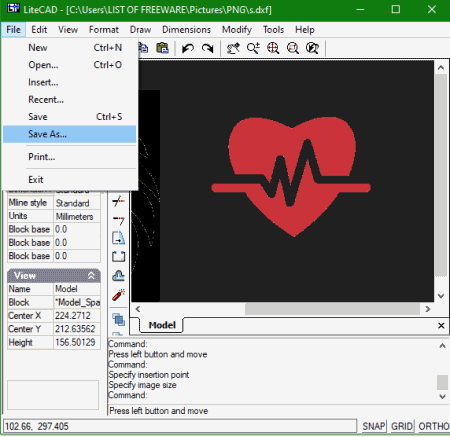This screenshot has width=450, height=437.
Task: Open the Modify menu
Action: click(237, 30)
